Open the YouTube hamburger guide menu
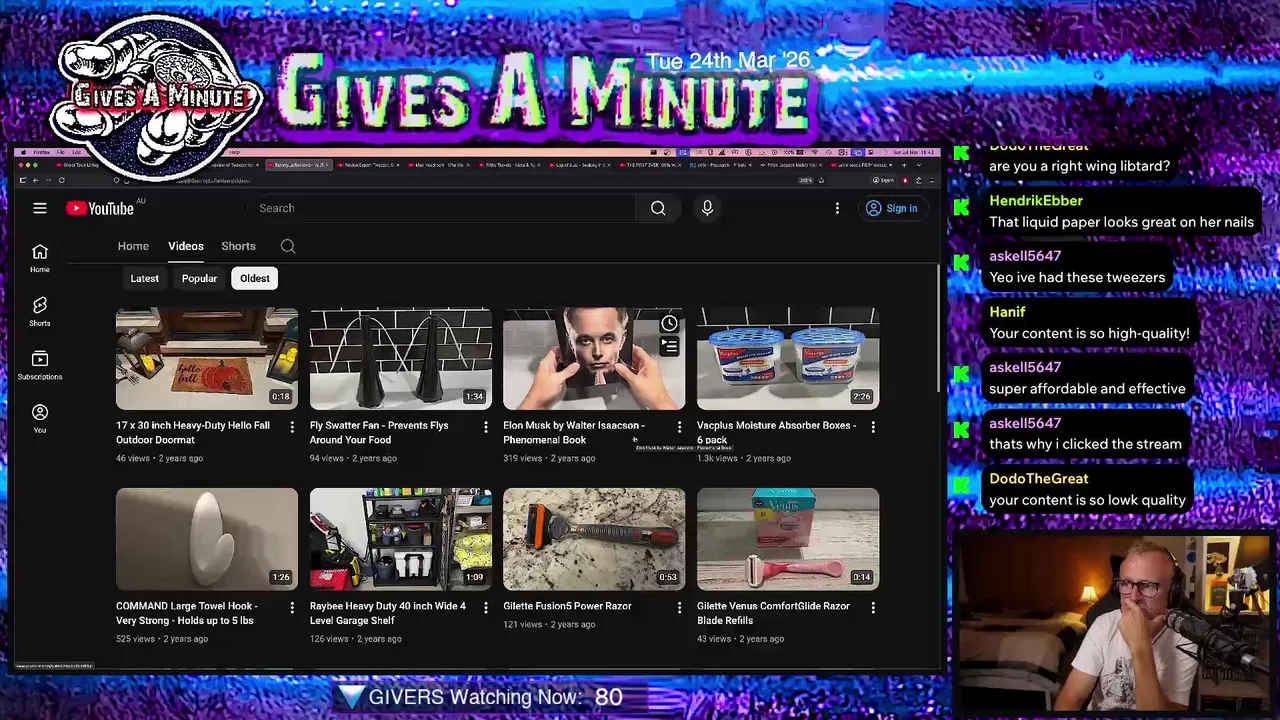The image size is (1280, 720). coord(40,208)
